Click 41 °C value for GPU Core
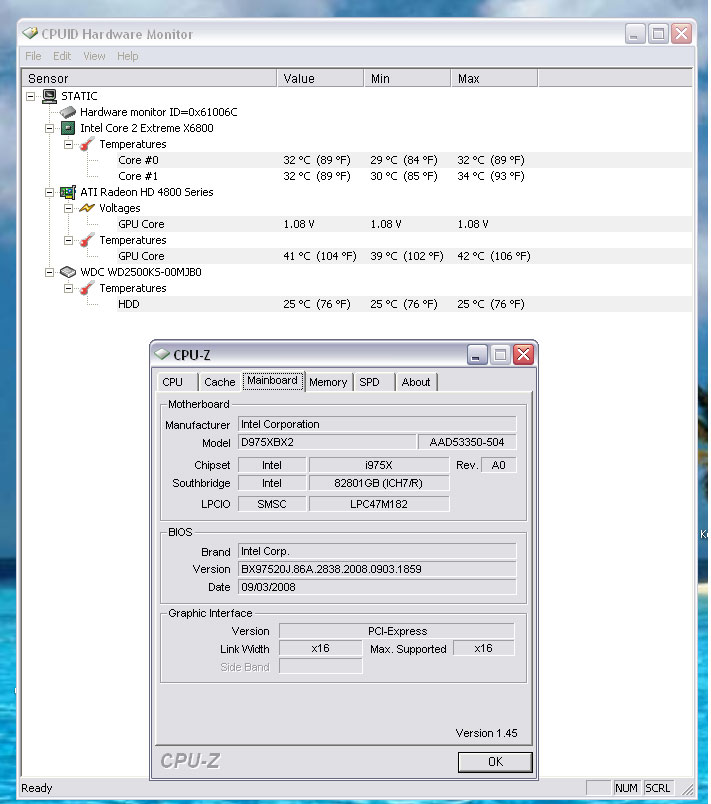The width and height of the screenshot is (711, 804). coord(320,256)
